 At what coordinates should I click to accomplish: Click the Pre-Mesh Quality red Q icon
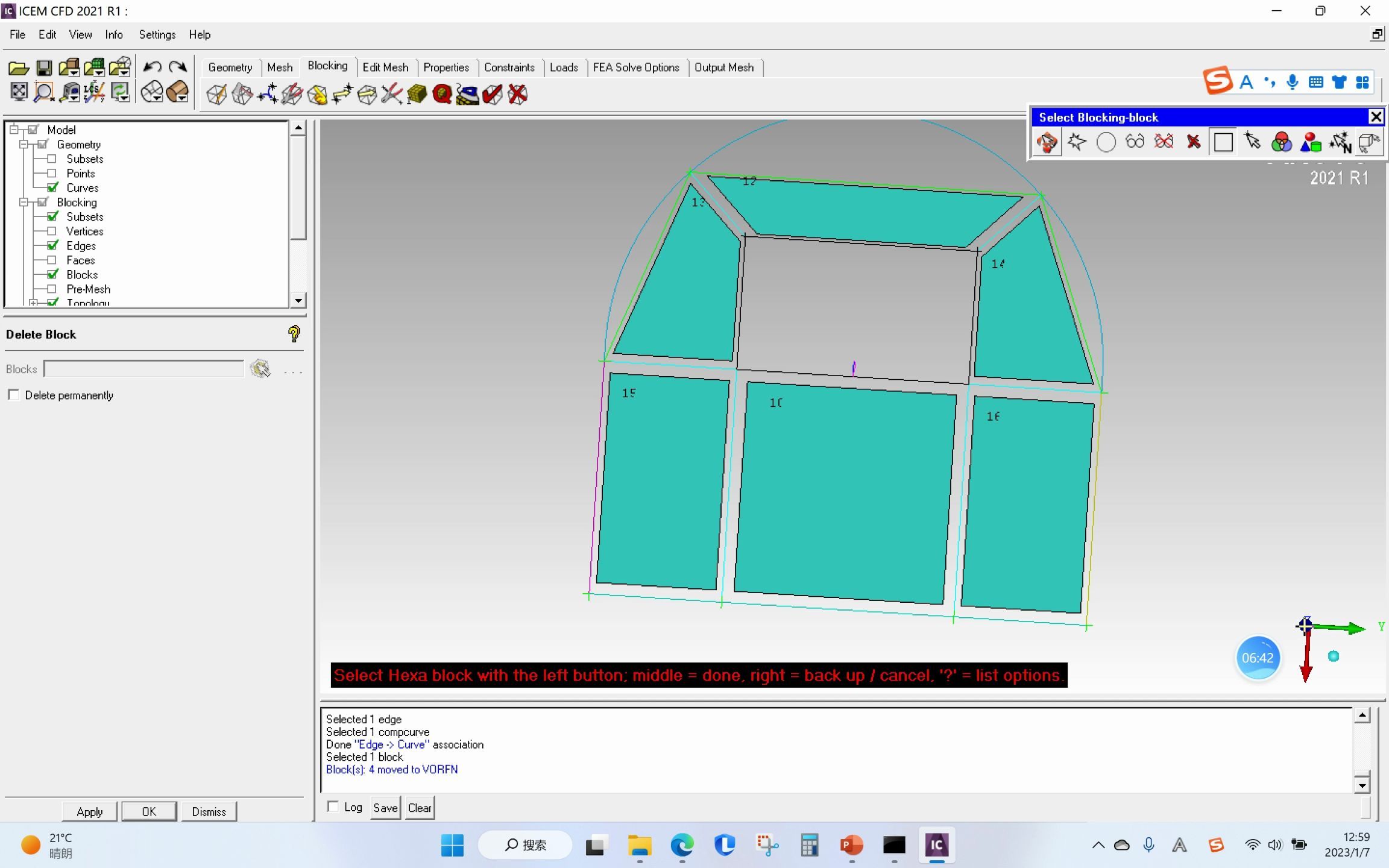tap(442, 94)
